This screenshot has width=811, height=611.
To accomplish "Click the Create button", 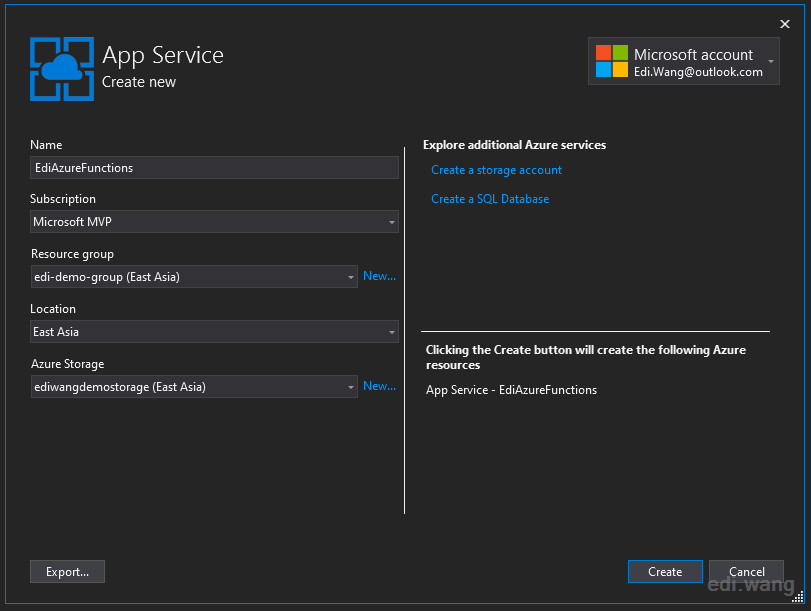I will 665,572.
